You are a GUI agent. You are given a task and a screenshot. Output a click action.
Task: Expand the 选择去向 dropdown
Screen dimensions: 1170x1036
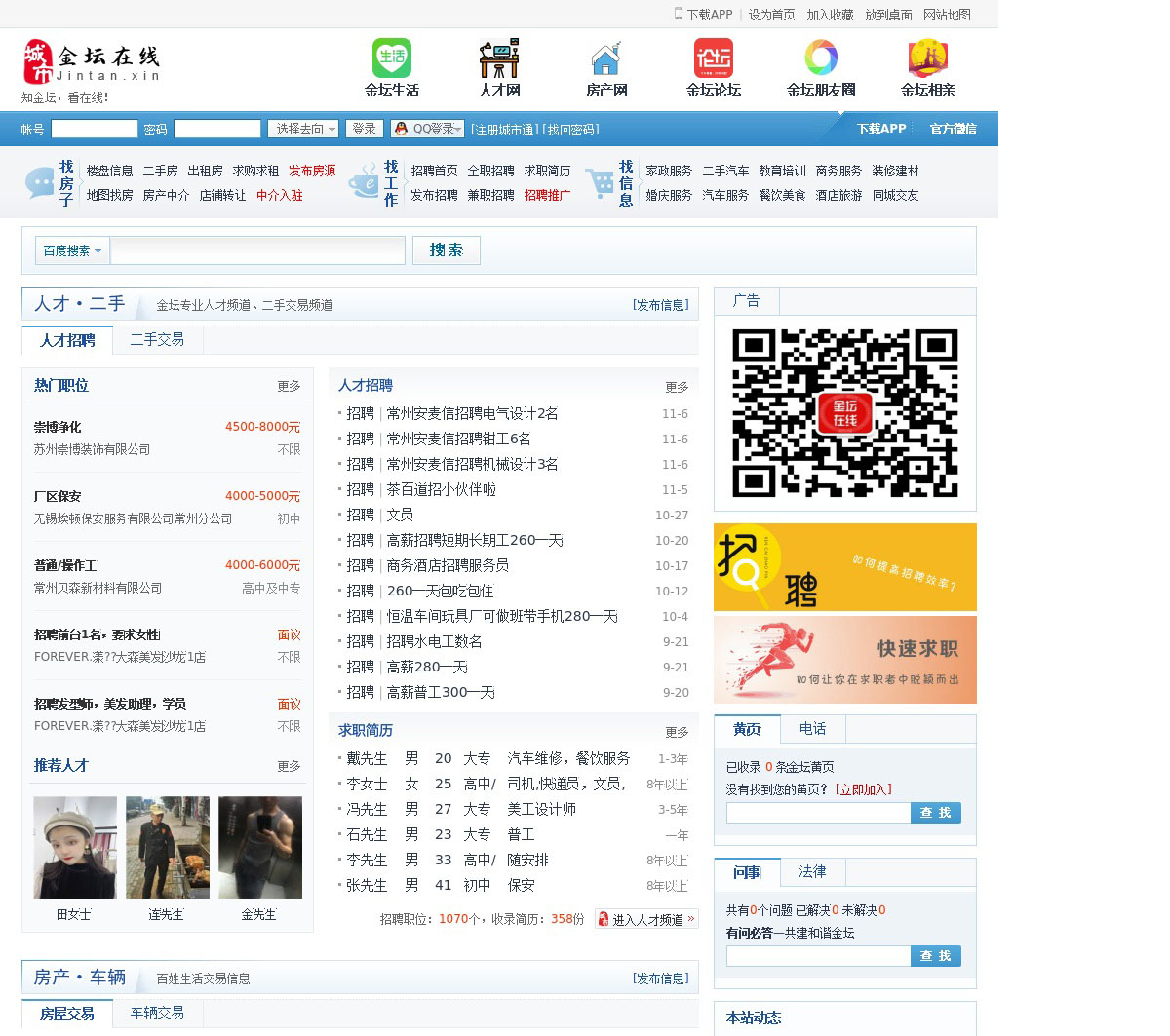pos(304,129)
